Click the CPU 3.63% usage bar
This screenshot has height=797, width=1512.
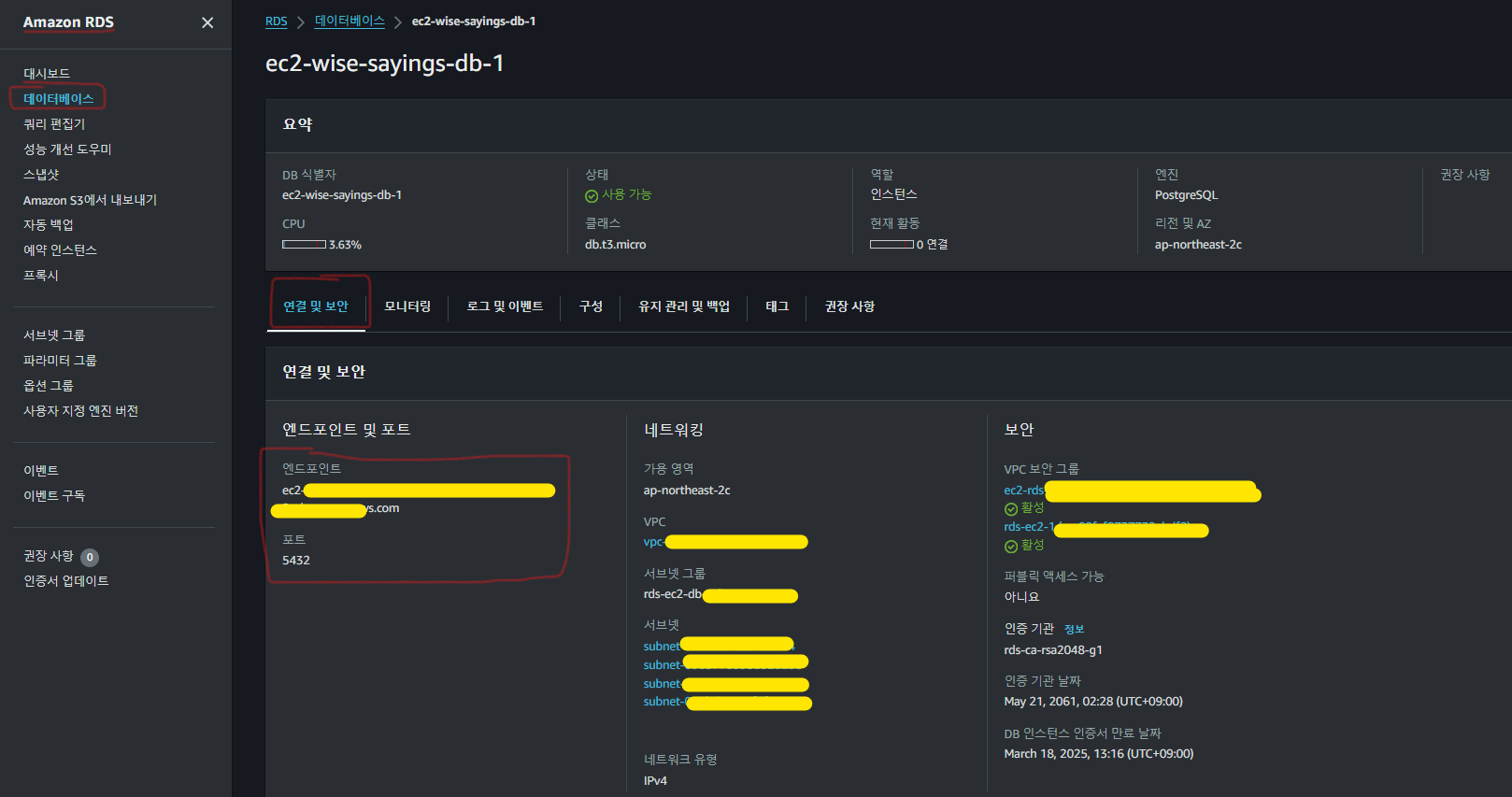click(305, 245)
